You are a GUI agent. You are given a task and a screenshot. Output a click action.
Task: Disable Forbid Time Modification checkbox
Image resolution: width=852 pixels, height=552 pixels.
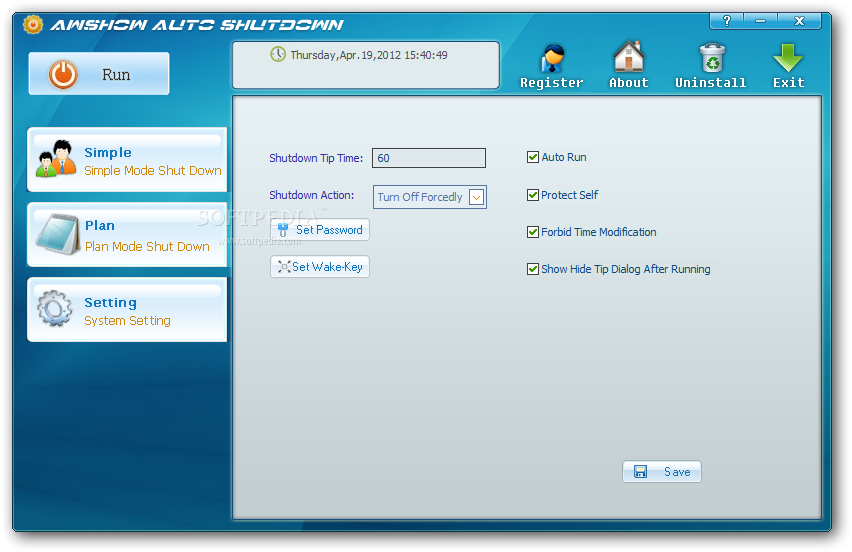pyautogui.click(x=532, y=232)
